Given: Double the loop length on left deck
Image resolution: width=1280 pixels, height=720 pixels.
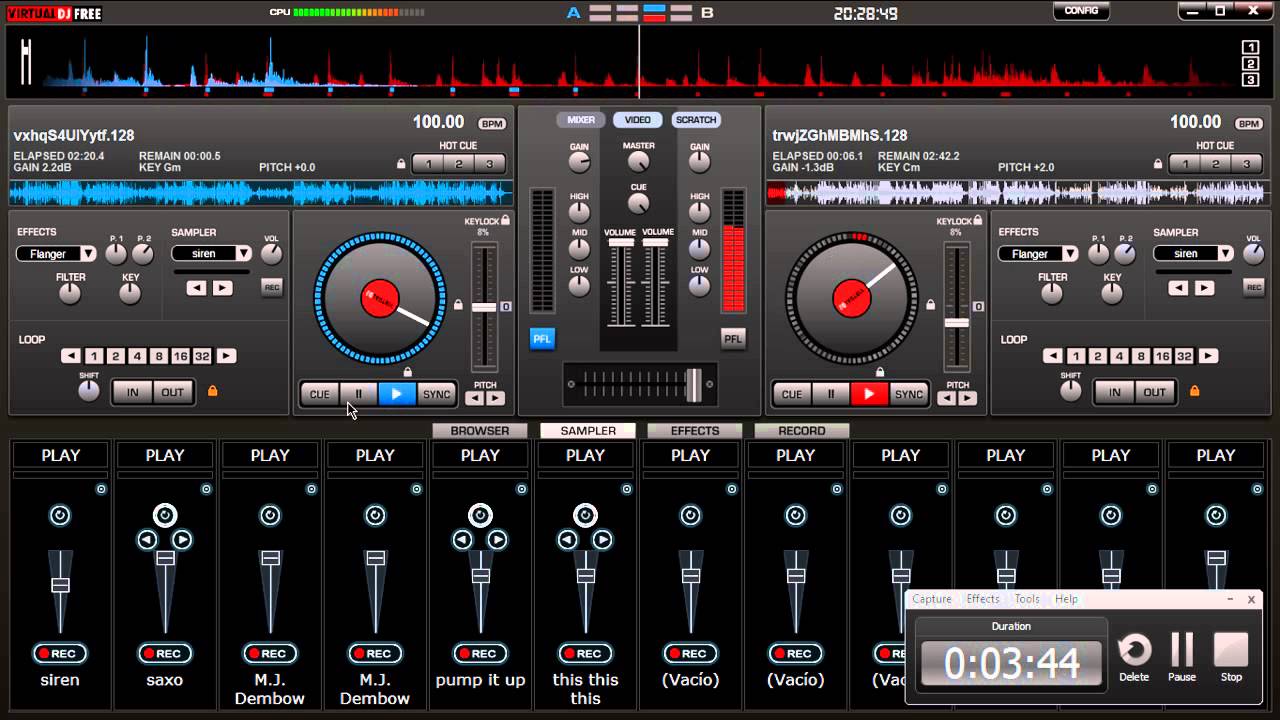Looking at the screenshot, I should pyautogui.click(x=227, y=356).
